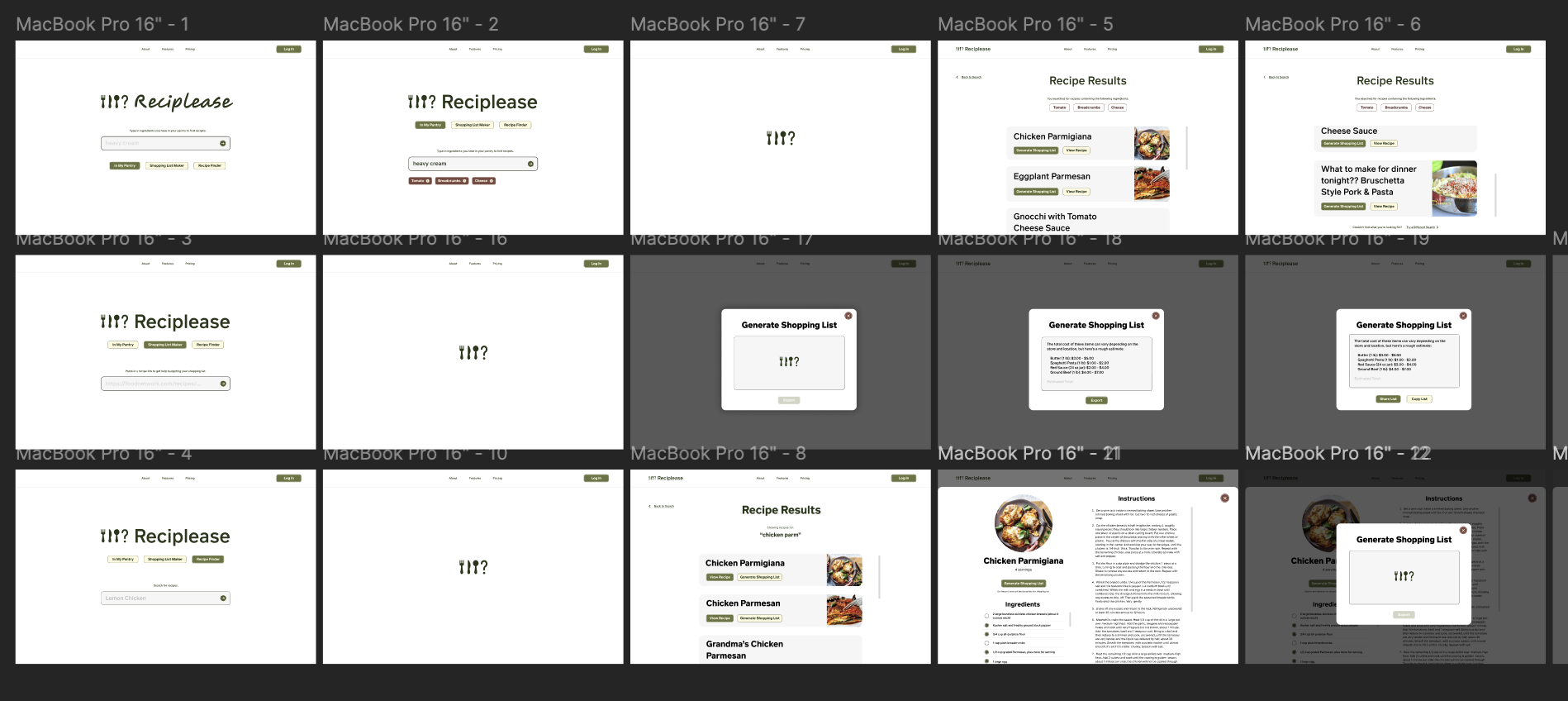Select Shopping List Maker tab in frame 3
This screenshot has width=1568, height=701.
click(165, 345)
